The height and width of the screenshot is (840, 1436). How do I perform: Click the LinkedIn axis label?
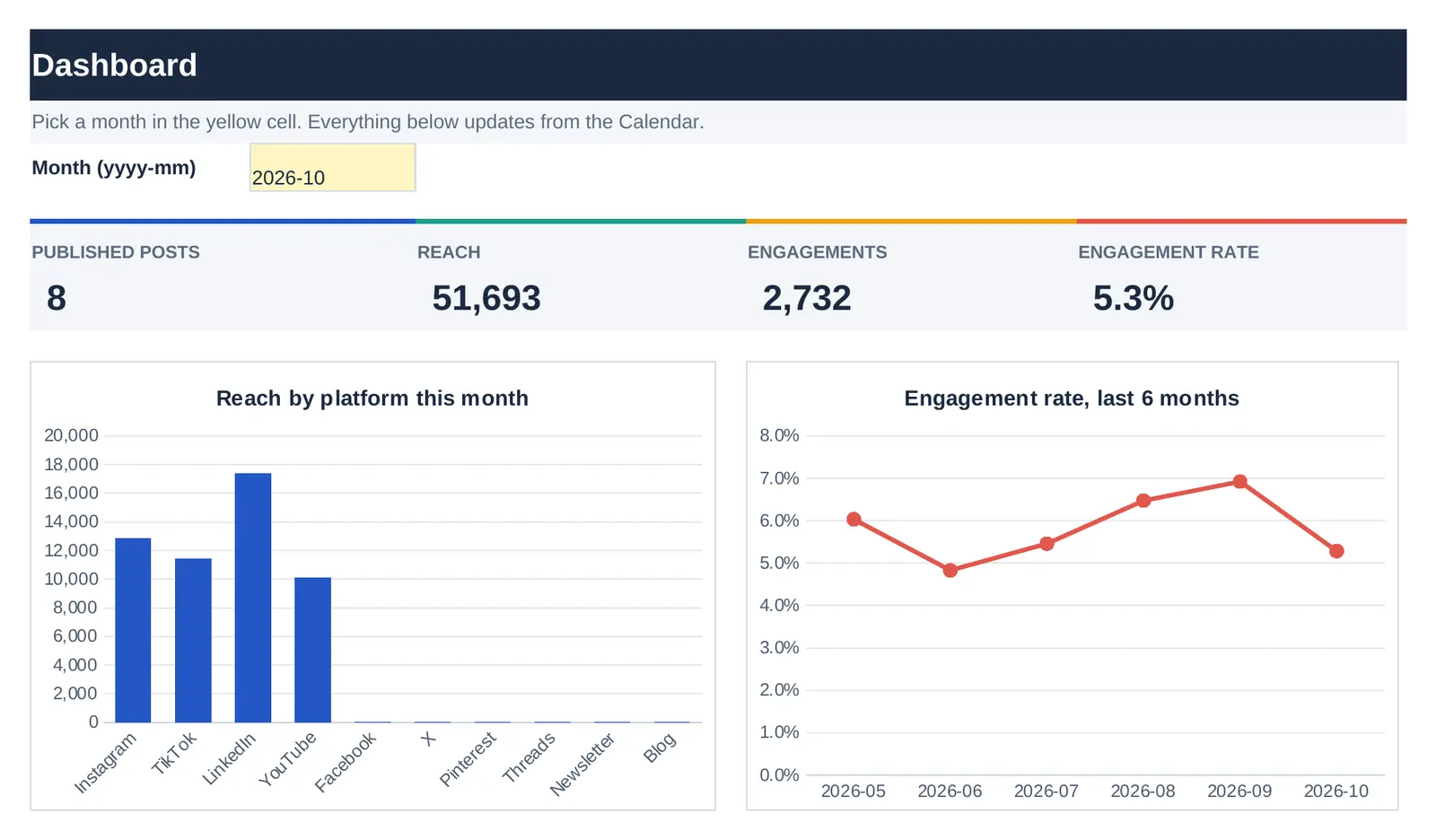pyautogui.click(x=229, y=758)
